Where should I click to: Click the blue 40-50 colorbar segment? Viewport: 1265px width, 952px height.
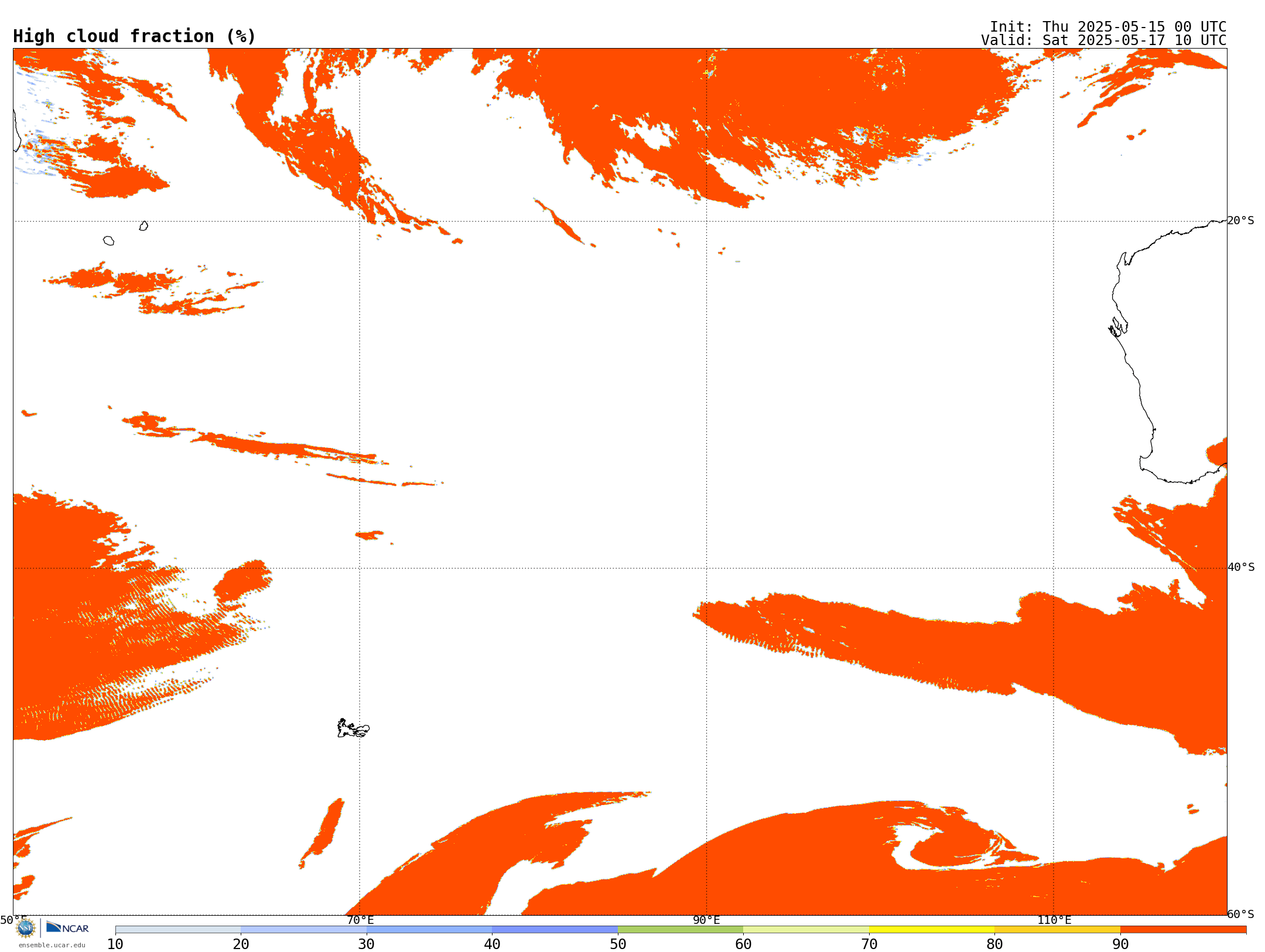555,930
